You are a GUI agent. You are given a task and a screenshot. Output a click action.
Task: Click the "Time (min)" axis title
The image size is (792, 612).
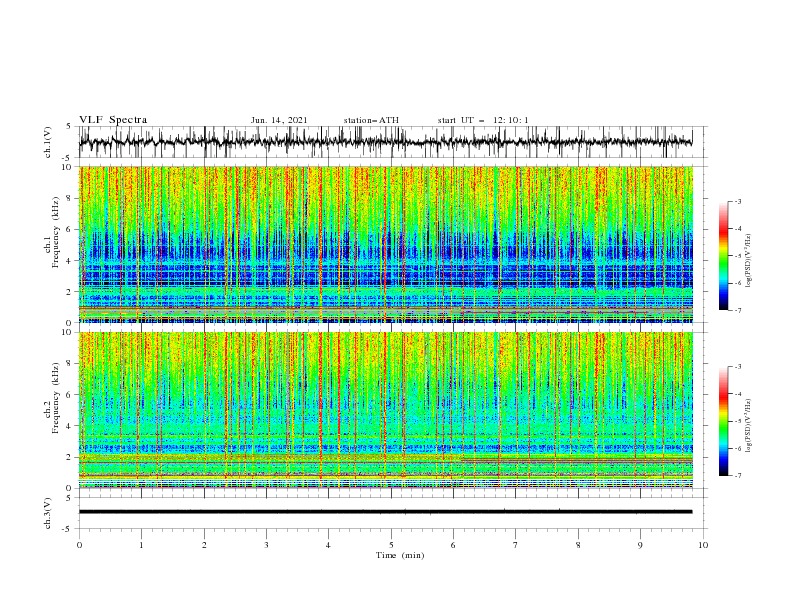coord(400,555)
